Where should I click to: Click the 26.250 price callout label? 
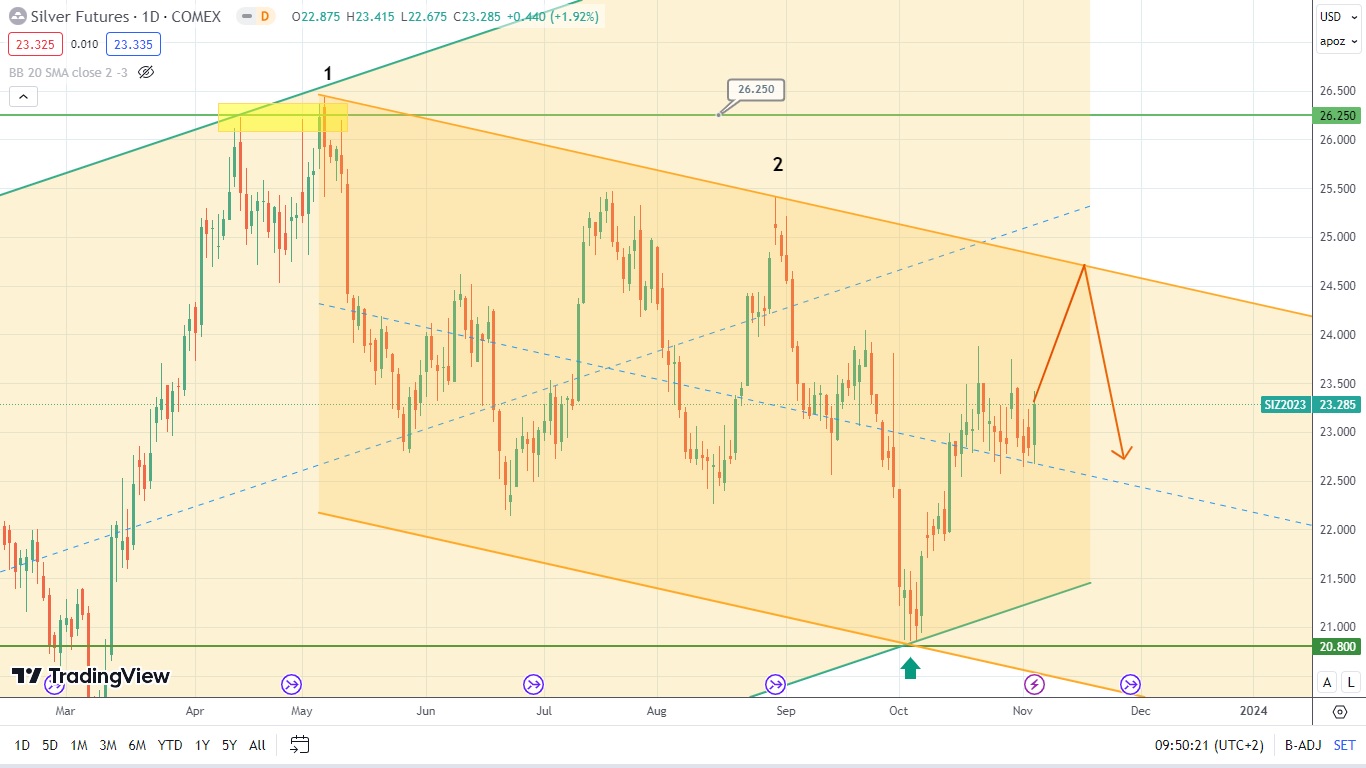point(756,90)
